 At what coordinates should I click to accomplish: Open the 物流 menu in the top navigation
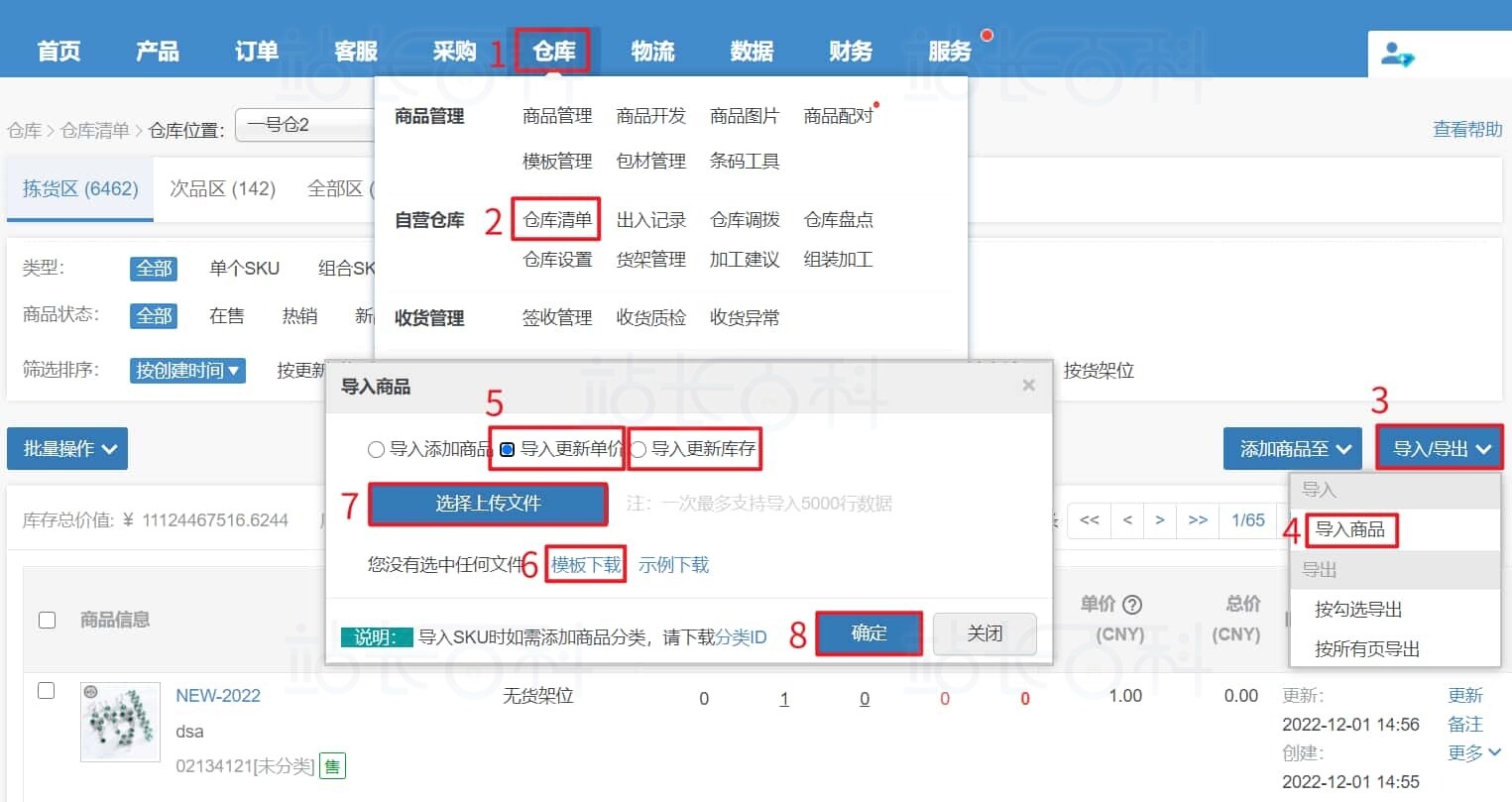click(x=652, y=51)
